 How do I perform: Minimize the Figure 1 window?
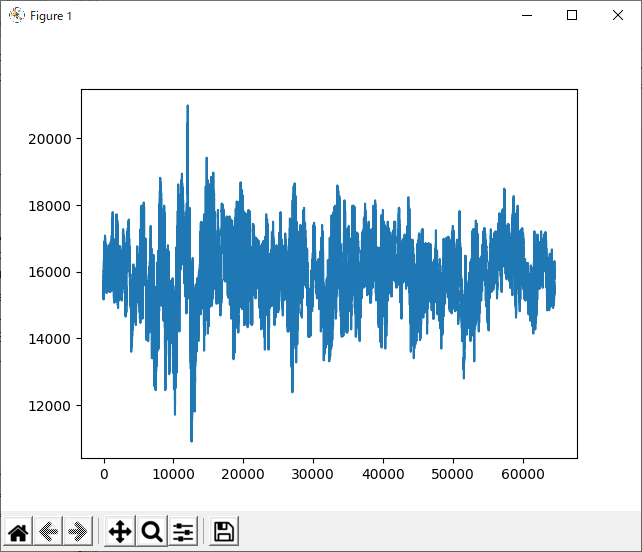pyautogui.click(x=526, y=15)
